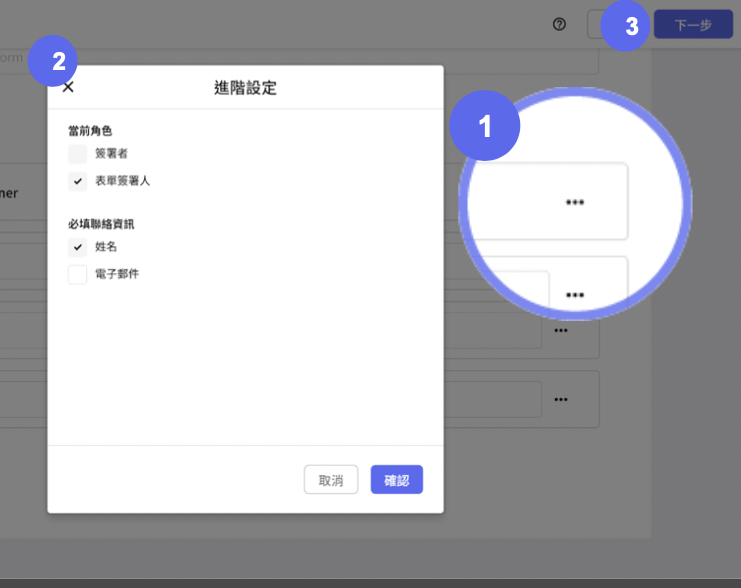Click the 電子郵件 label text
The image size is (741, 588).
point(117,274)
